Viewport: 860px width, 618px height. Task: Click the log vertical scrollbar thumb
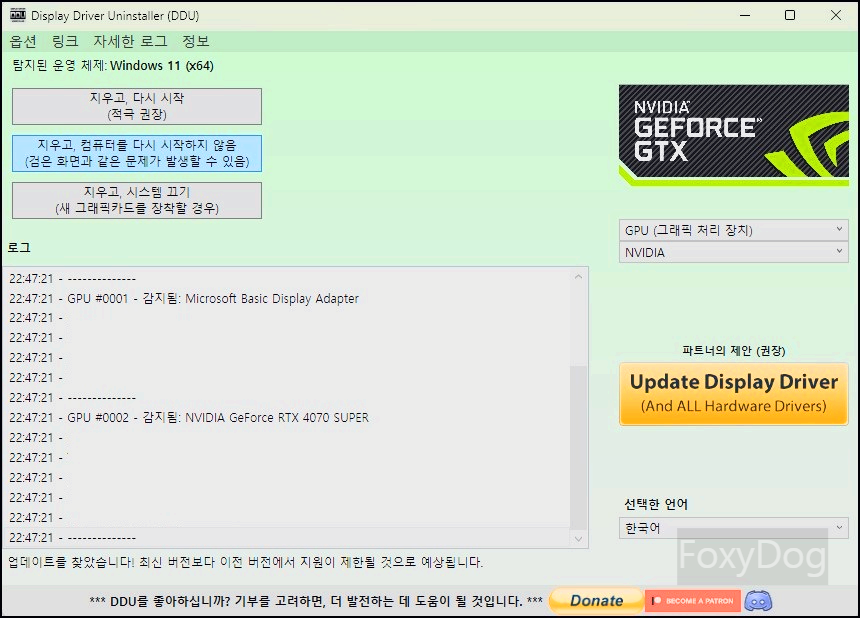pyautogui.click(x=578, y=447)
